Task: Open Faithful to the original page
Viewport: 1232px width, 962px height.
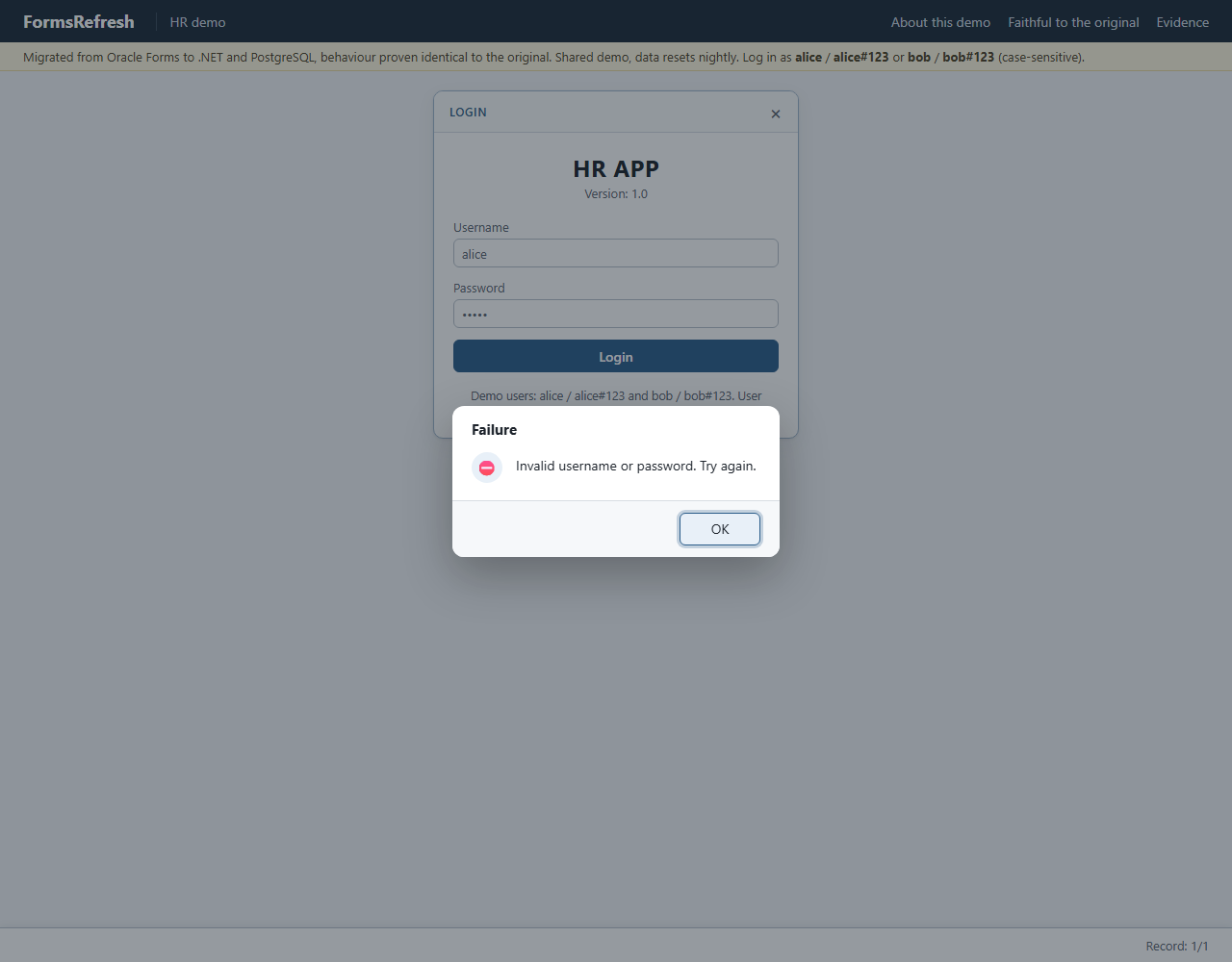Action: [1073, 22]
